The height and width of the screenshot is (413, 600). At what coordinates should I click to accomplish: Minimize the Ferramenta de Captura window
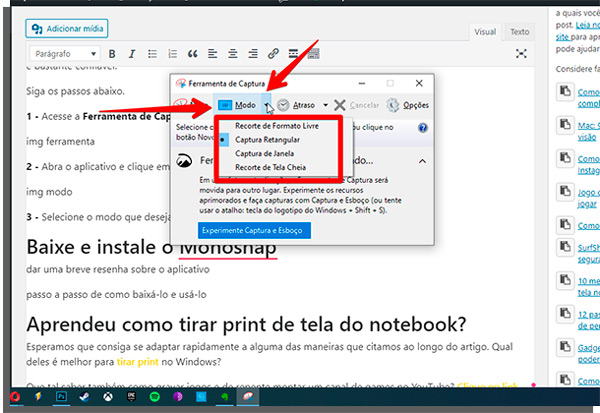[362, 83]
